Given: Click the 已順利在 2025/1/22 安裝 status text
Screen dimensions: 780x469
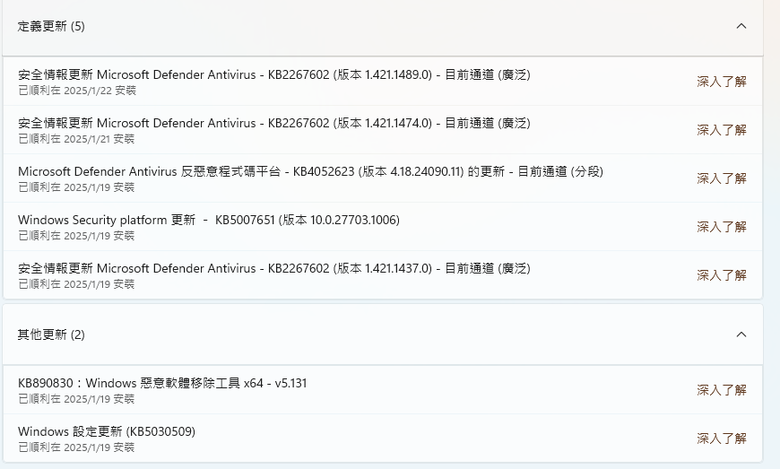Looking at the screenshot, I should [x=77, y=91].
